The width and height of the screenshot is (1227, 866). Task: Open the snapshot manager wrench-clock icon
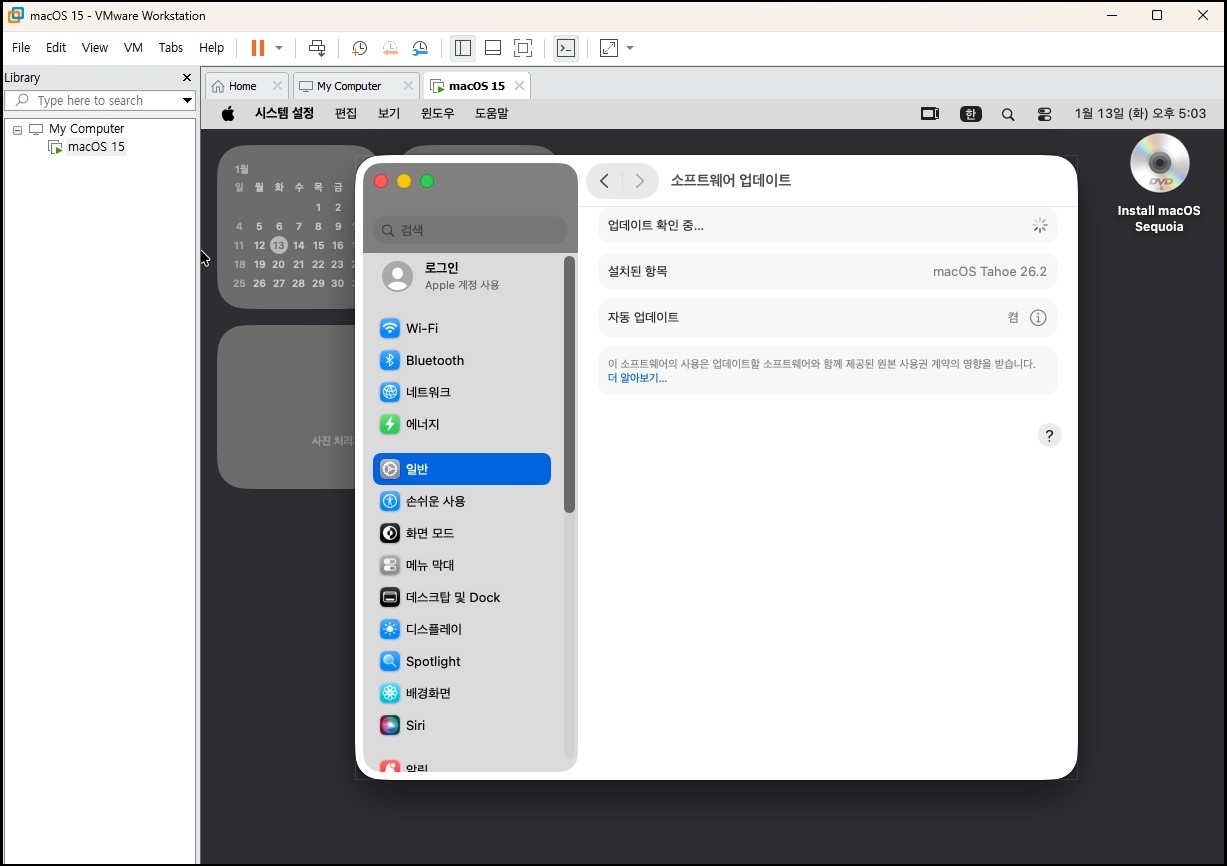click(420, 48)
